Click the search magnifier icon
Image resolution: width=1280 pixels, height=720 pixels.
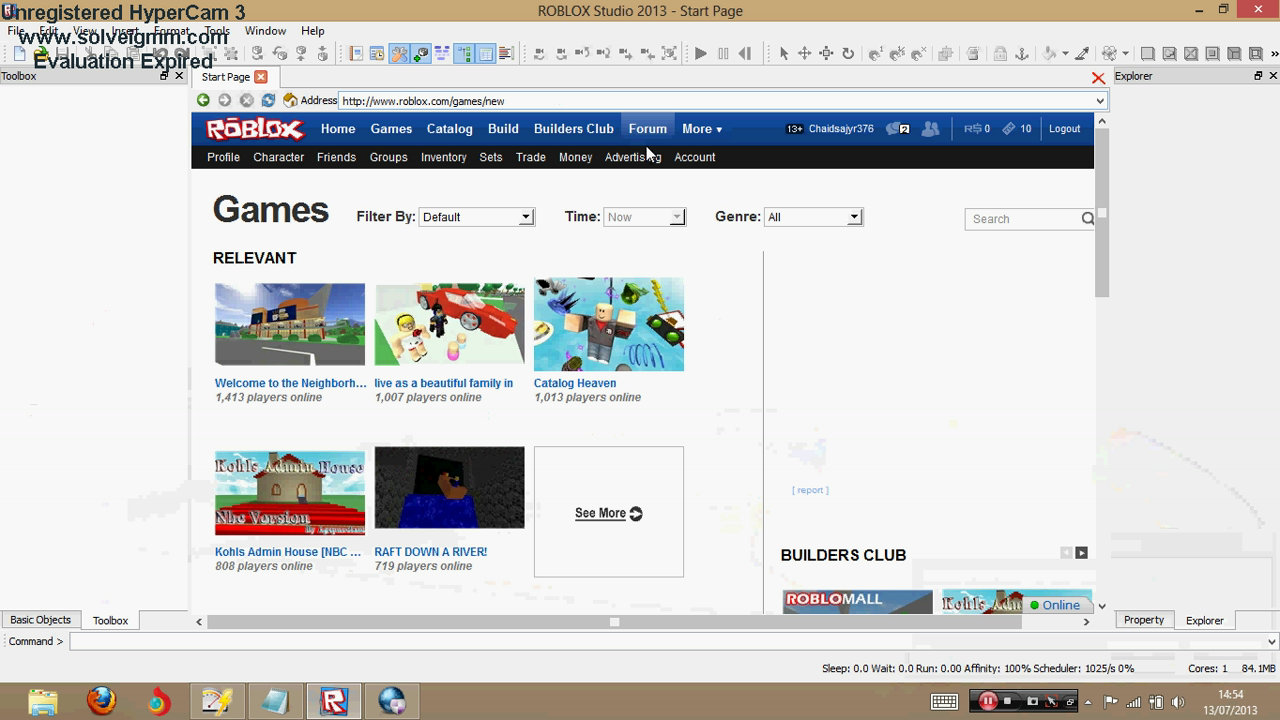coord(1087,219)
